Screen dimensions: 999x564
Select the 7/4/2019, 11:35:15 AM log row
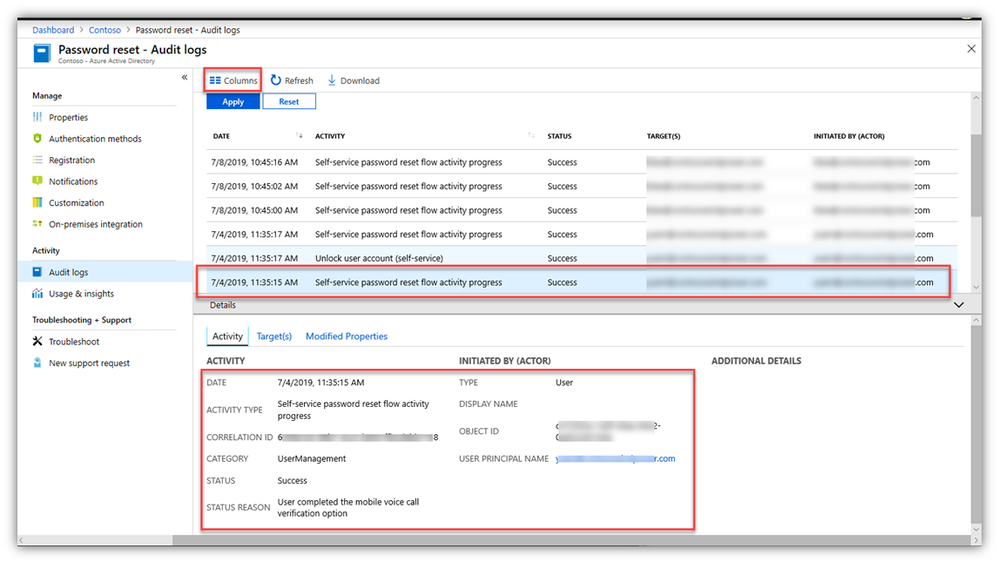pos(582,282)
